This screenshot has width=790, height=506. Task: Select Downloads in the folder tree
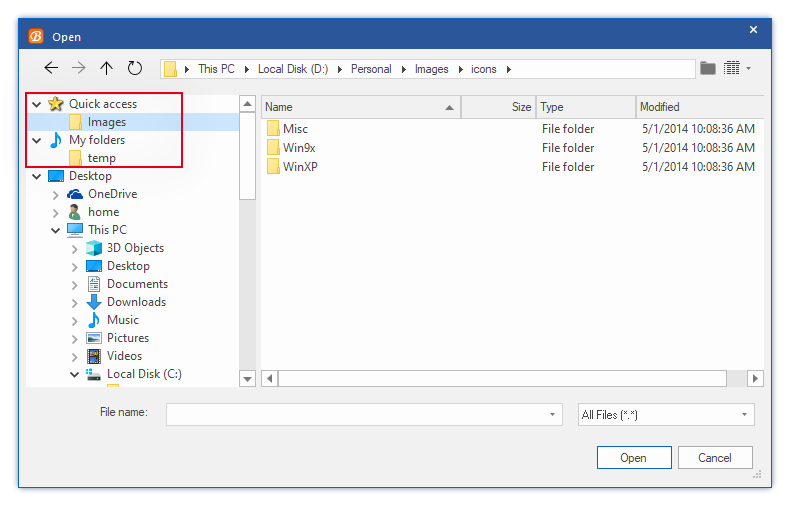pyautogui.click(x=136, y=302)
